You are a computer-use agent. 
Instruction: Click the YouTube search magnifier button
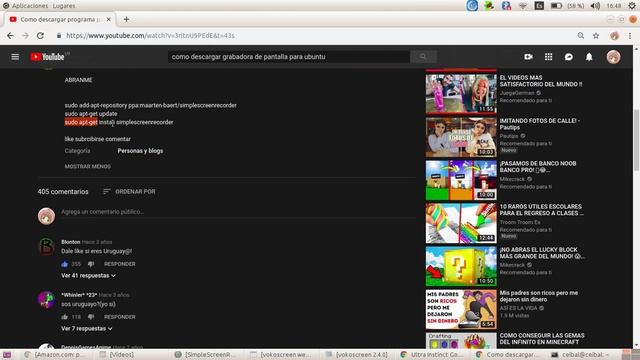[423, 57]
